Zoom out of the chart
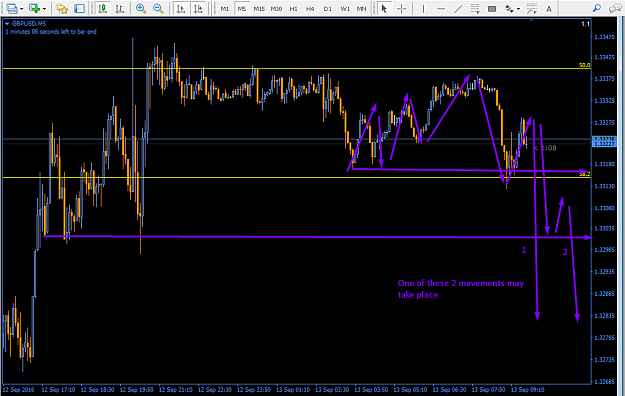The height and width of the screenshot is (396, 625). (158, 8)
